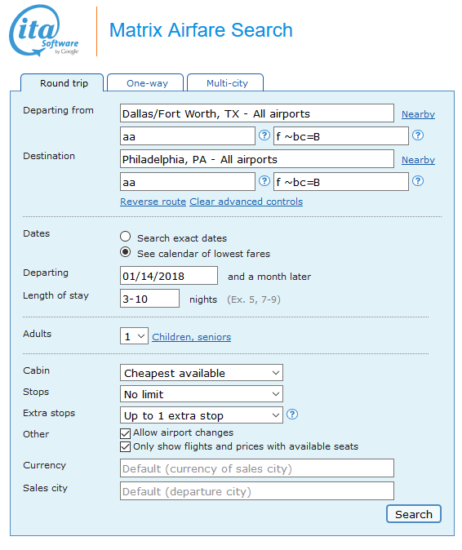Select See calendar of lowest fares

(x=125, y=252)
